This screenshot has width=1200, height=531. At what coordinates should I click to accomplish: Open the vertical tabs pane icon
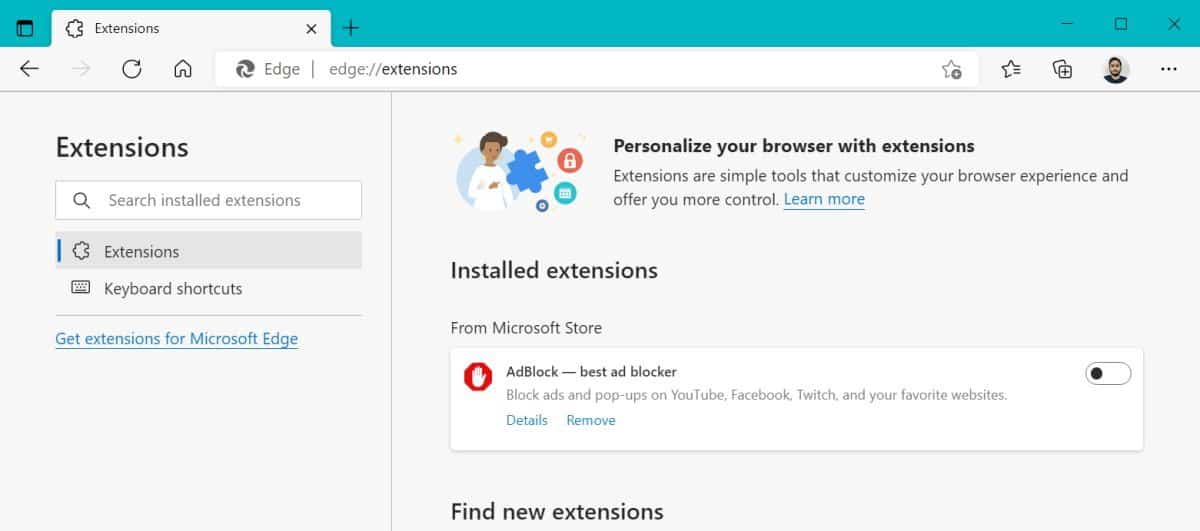pos(25,28)
